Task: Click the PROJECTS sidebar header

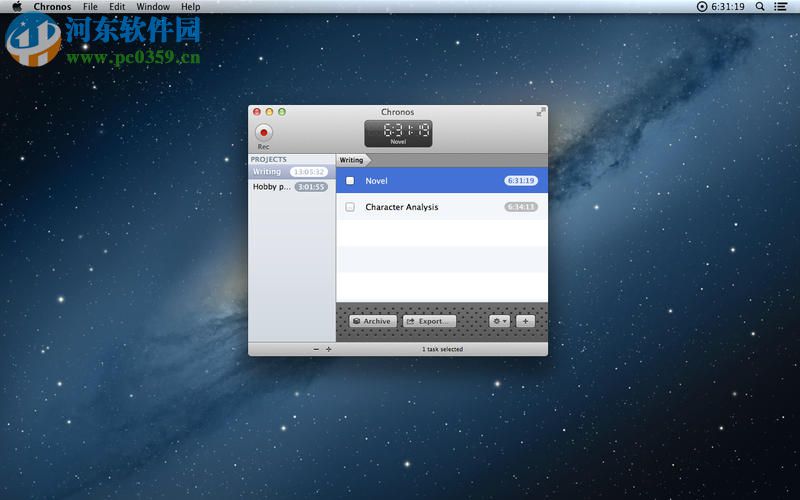Action: point(268,159)
